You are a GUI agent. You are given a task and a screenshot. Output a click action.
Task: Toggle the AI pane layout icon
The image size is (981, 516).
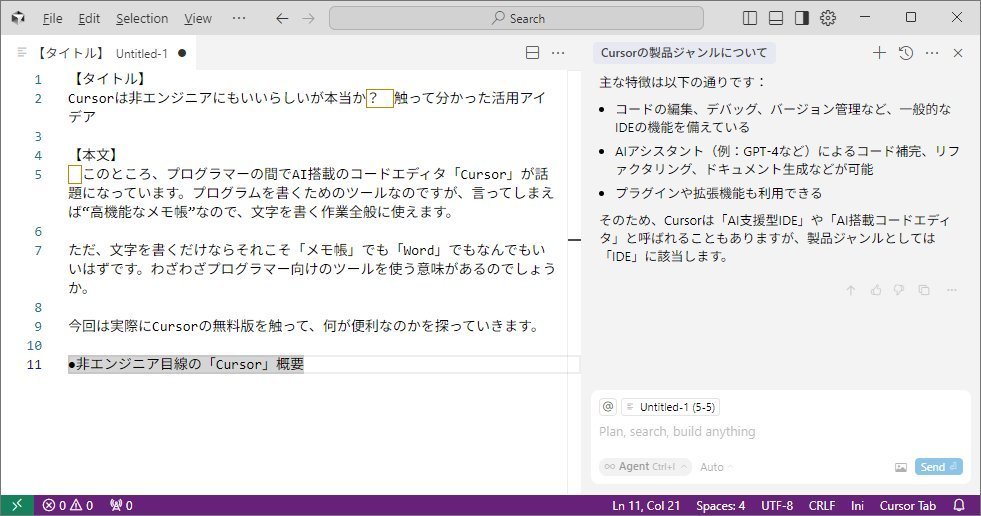(x=801, y=18)
